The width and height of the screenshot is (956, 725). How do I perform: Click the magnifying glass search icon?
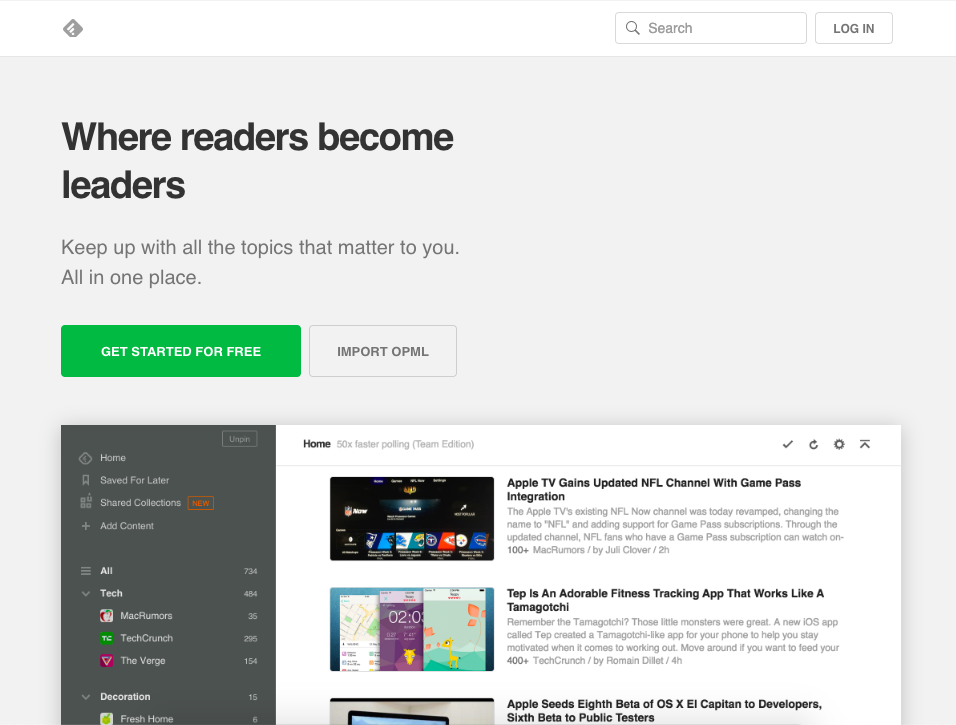click(x=633, y=28)
